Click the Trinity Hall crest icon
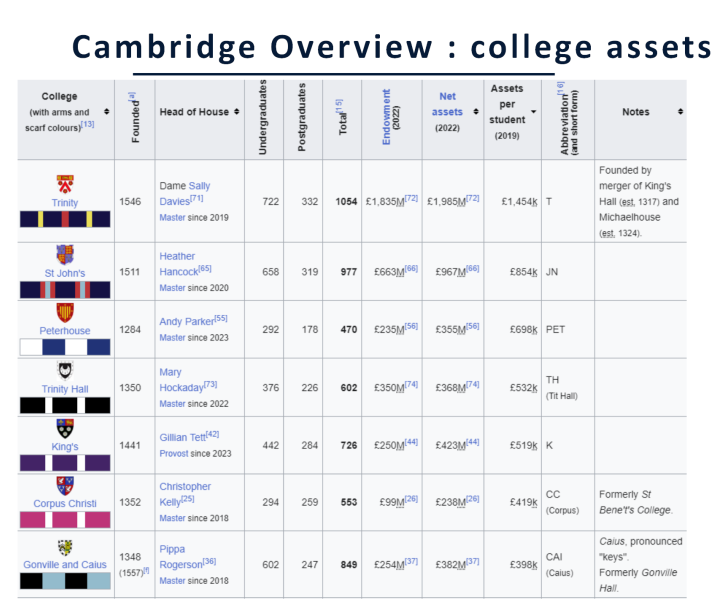This screenshot has width=724, height=608. [65, 370]
